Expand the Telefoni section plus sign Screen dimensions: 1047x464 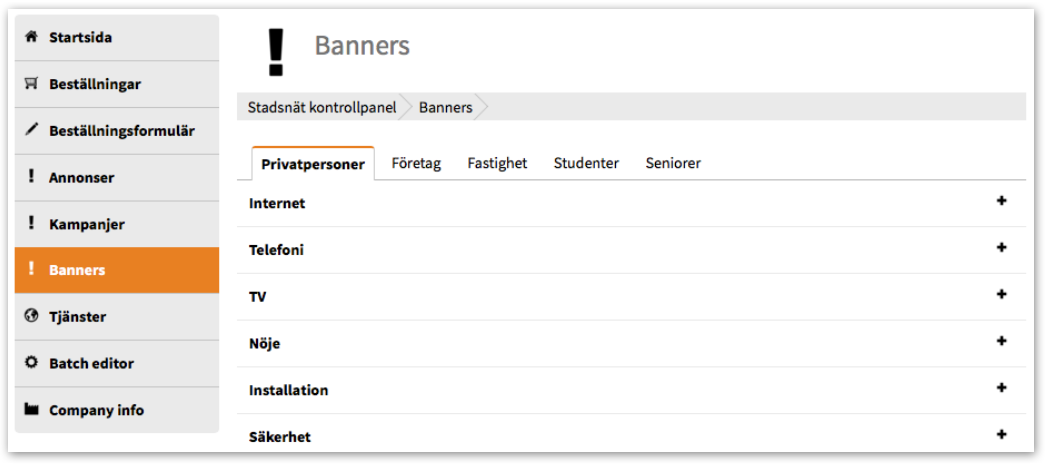1001,248
